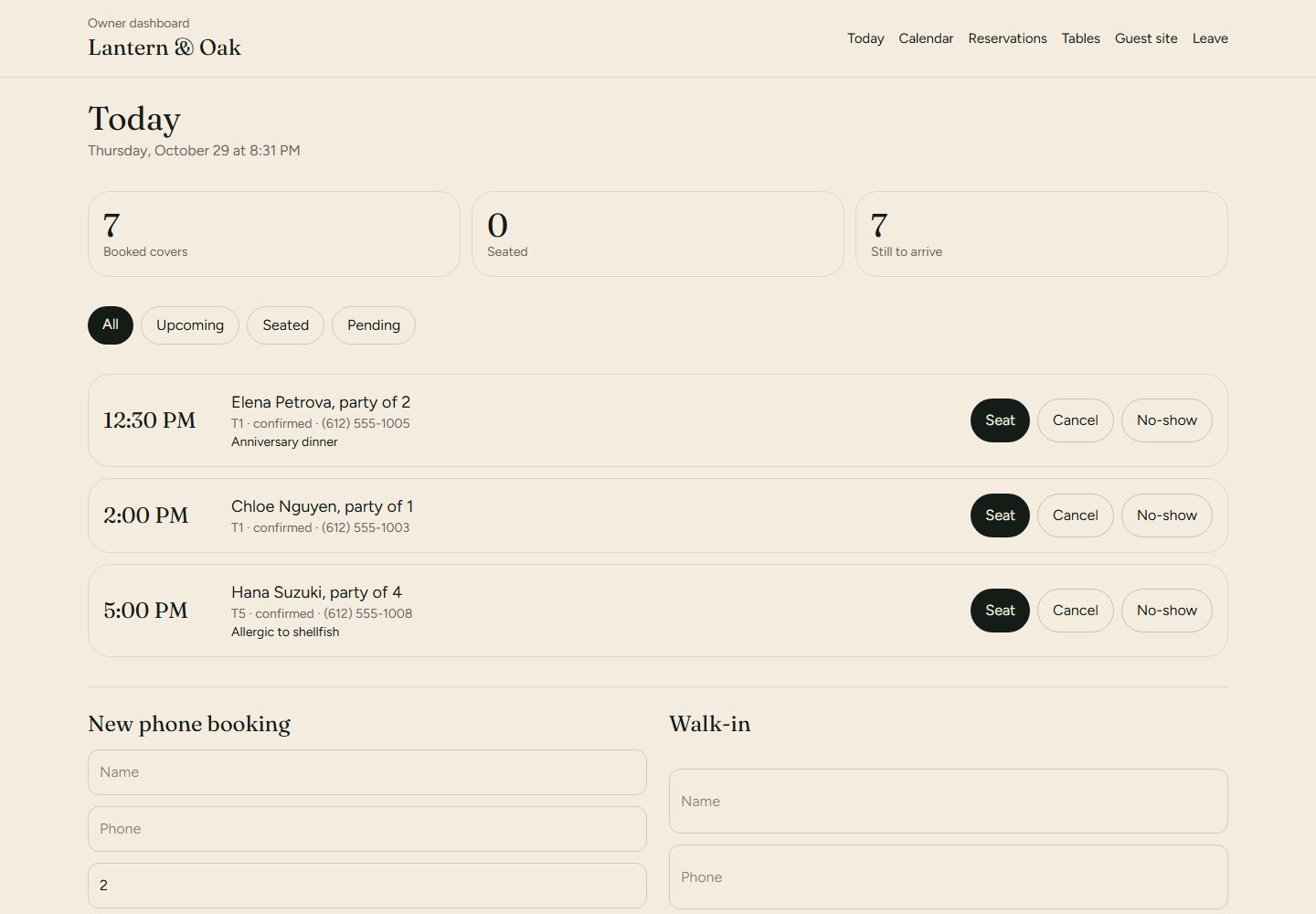The width and height of the screenshot is (1316, 914).
Task: Click Chloe Nguyen, party of 1 name
Action: [322, 506]
